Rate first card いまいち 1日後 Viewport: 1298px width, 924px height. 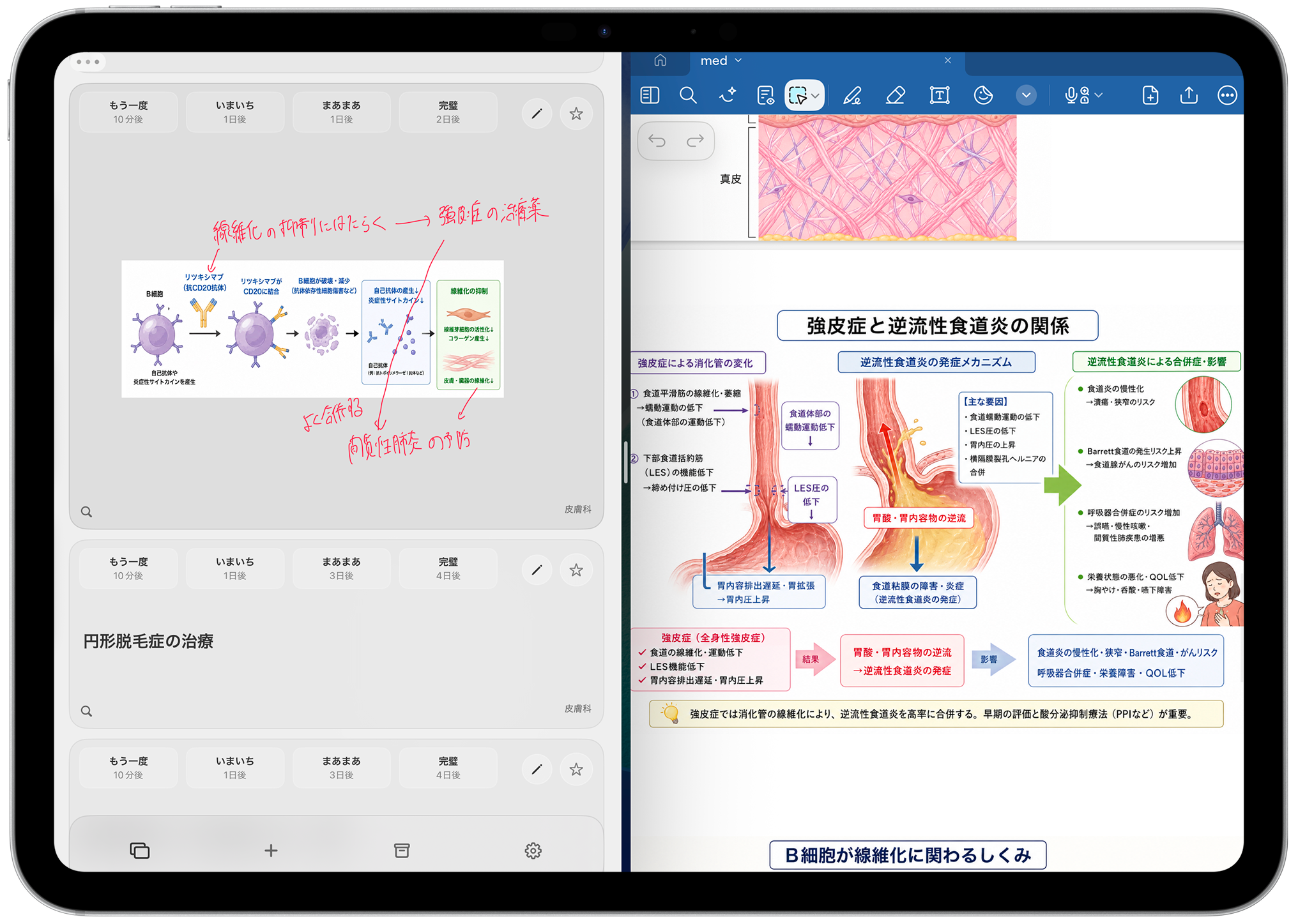pos(235,112)
